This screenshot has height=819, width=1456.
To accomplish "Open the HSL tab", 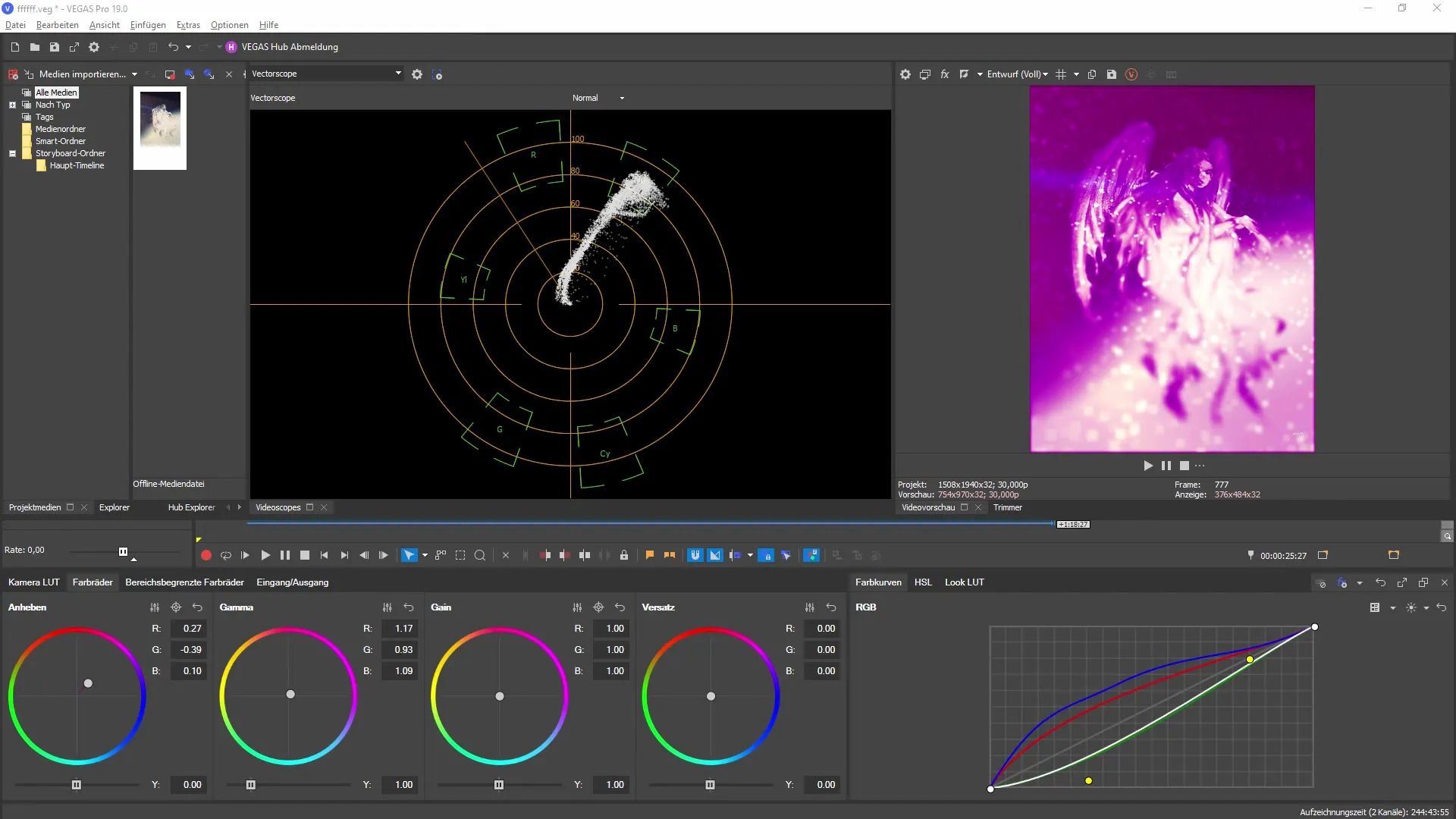I will pyautogui.click(x=923, y=582).
